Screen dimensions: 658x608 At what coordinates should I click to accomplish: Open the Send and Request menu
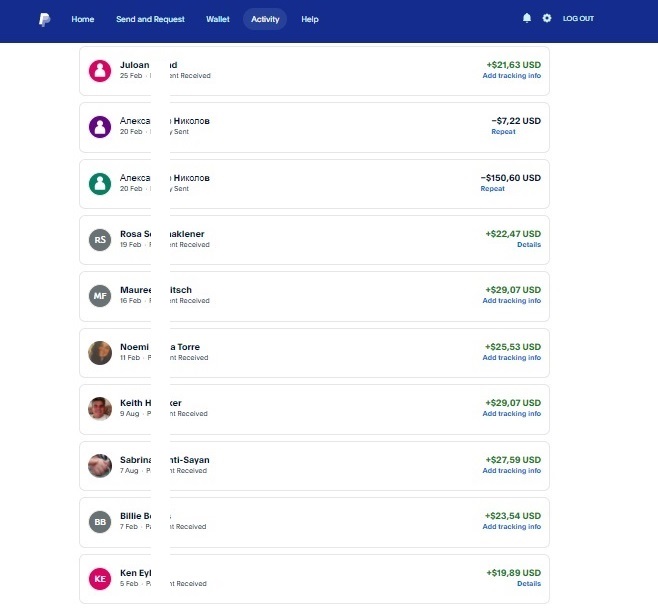[150, 19]
